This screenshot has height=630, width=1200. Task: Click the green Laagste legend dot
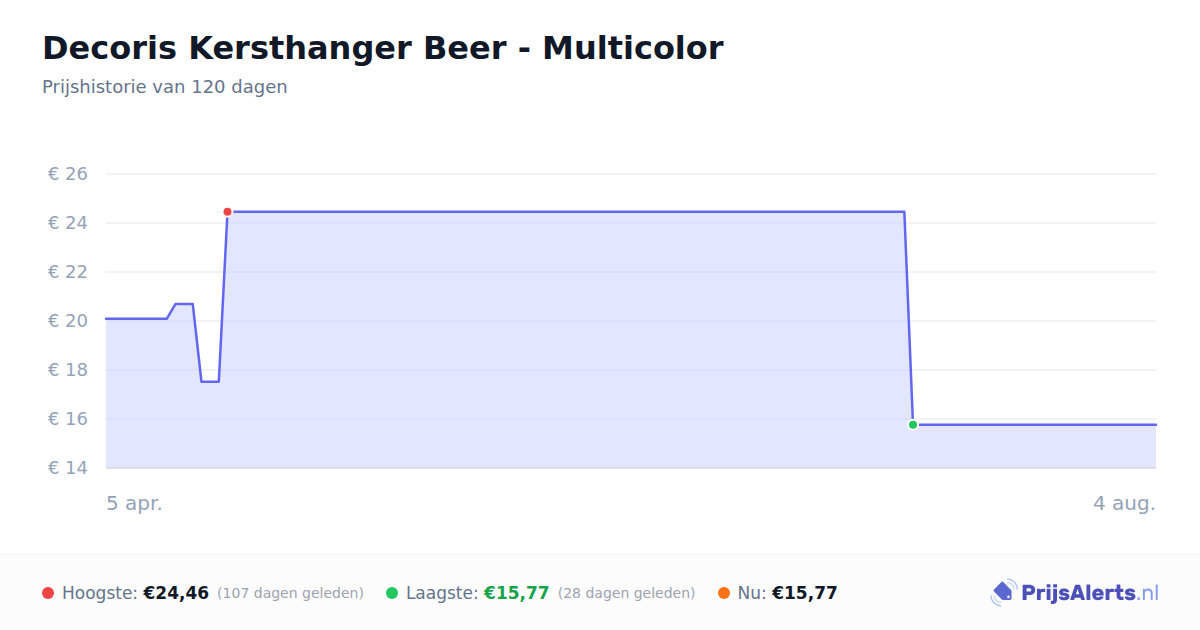[x=392, y=593]
